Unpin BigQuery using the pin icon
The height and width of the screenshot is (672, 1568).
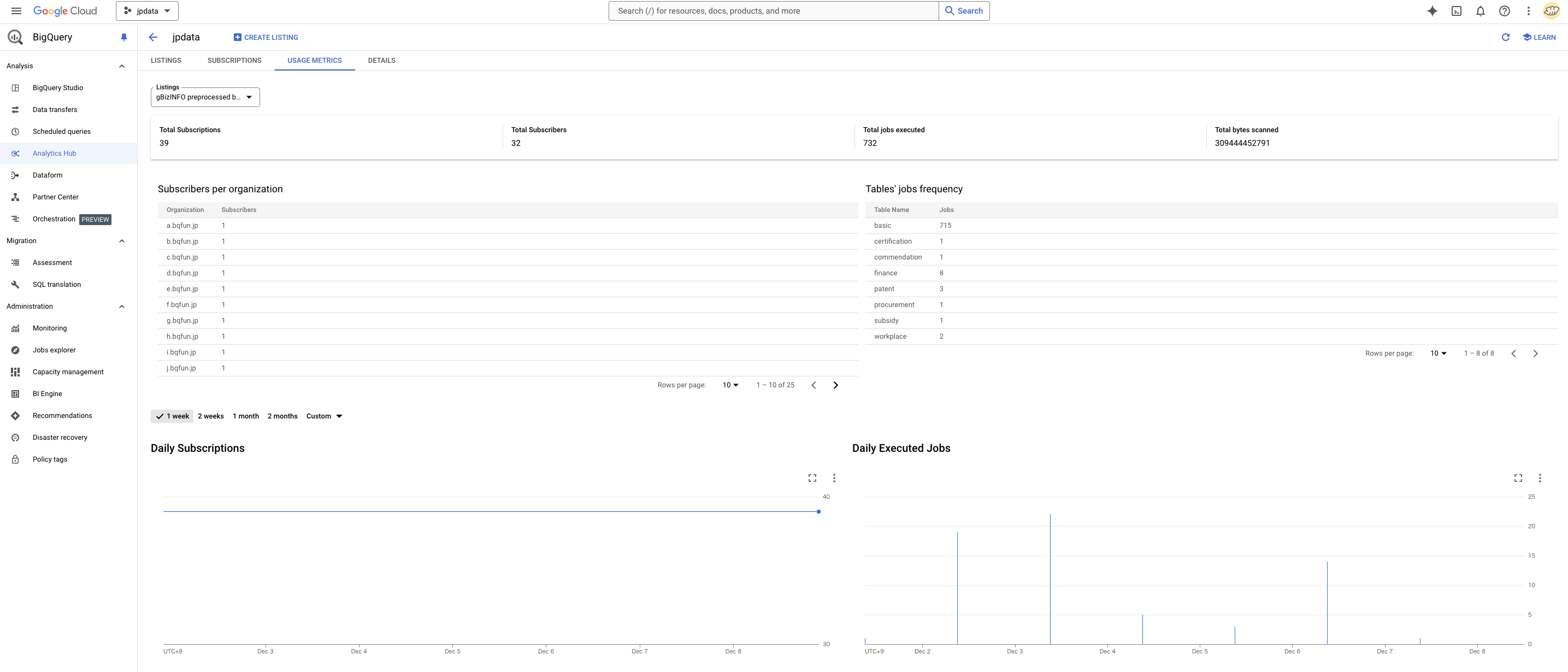click(x=123, y=37)
